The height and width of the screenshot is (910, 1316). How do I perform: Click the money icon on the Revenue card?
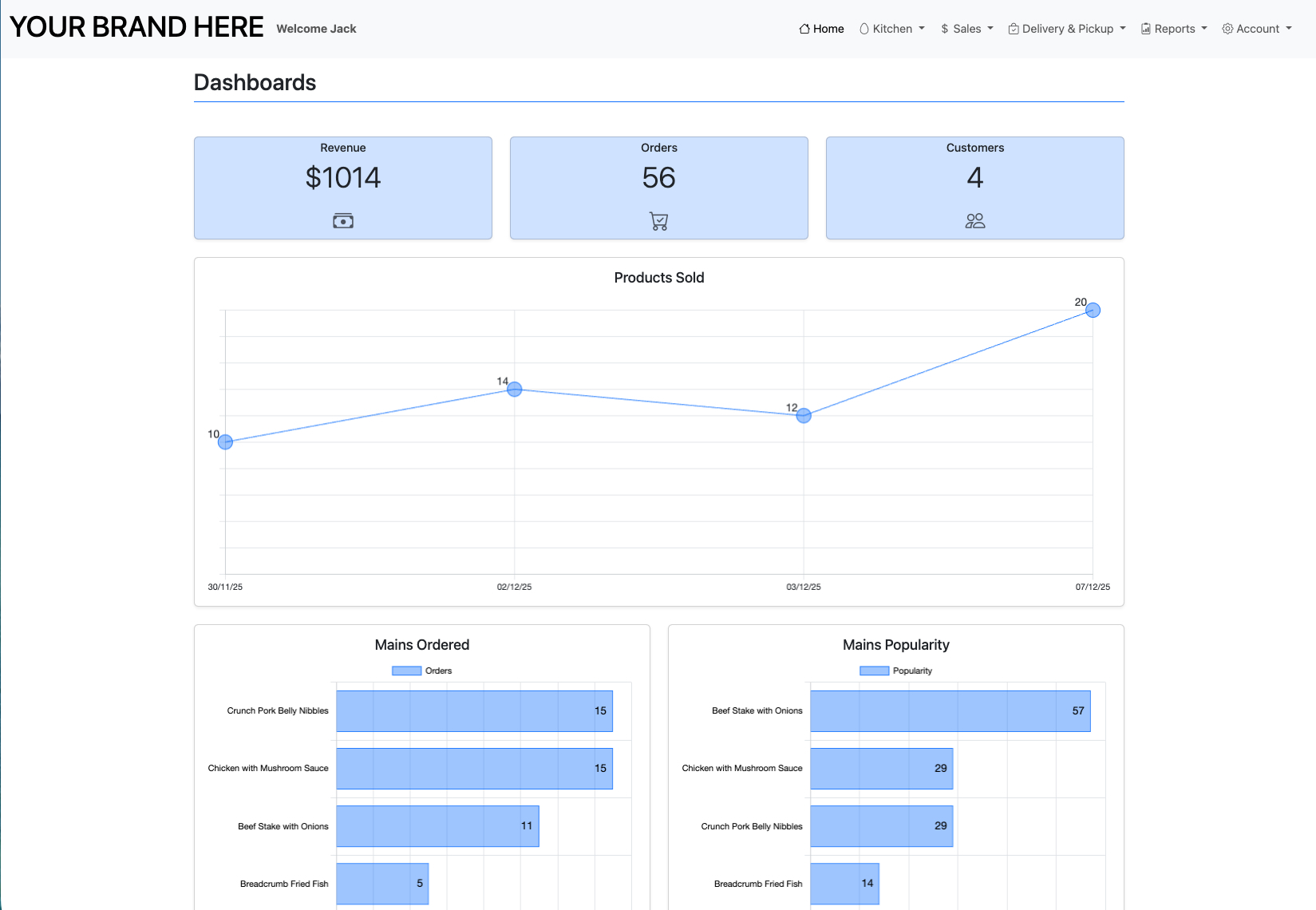tap(343, 220)
